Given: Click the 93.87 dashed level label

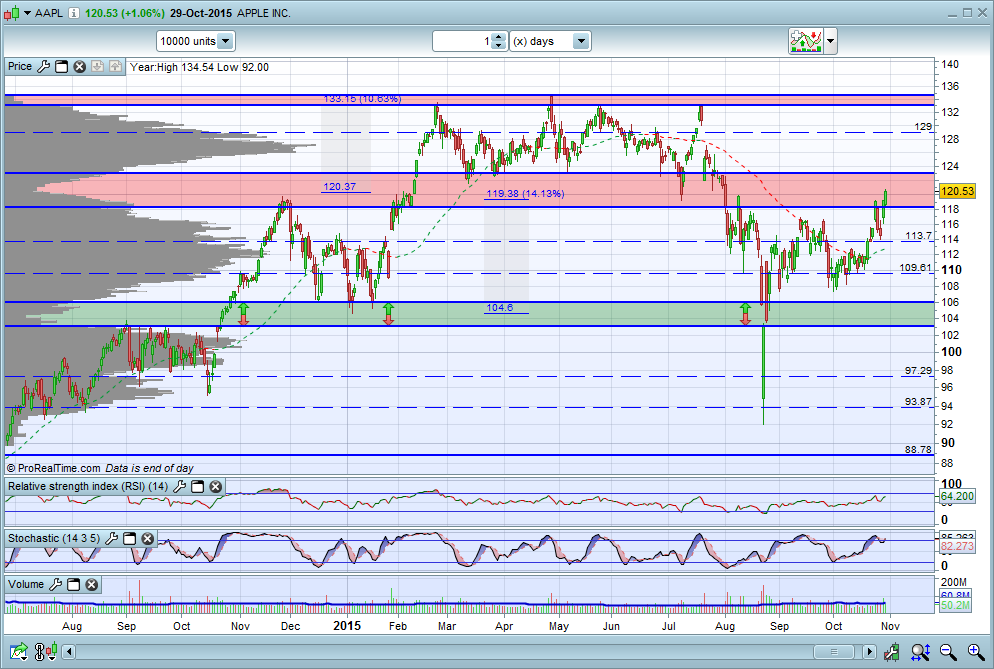Looking at the screenshot, I should [919, 401].
